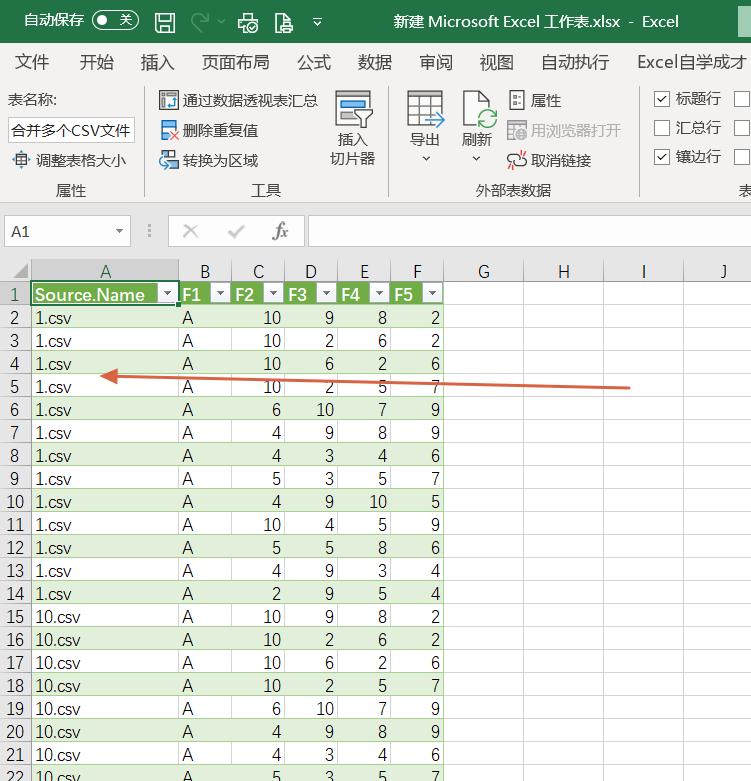Click the 刷新 refresh icon
The width and height of the screenshot is (751, 781).
tap(479, 109)
